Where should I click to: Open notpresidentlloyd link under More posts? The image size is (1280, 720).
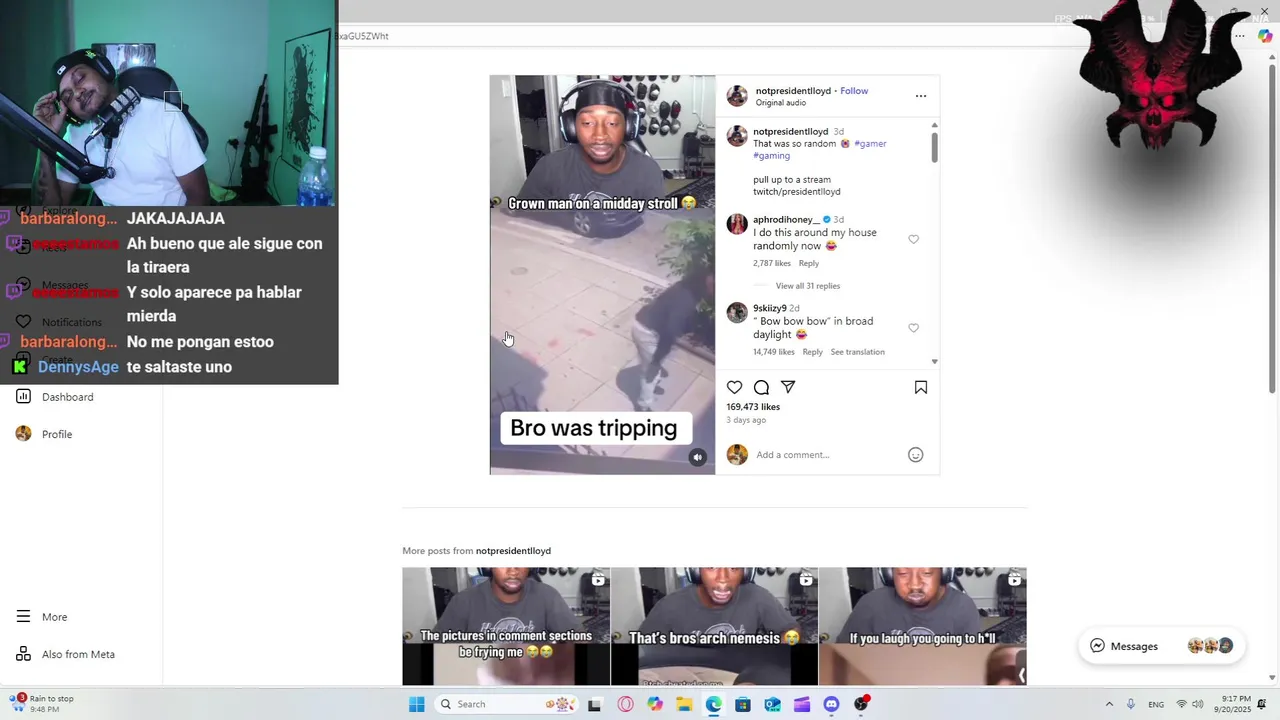[x=513, y=551]
